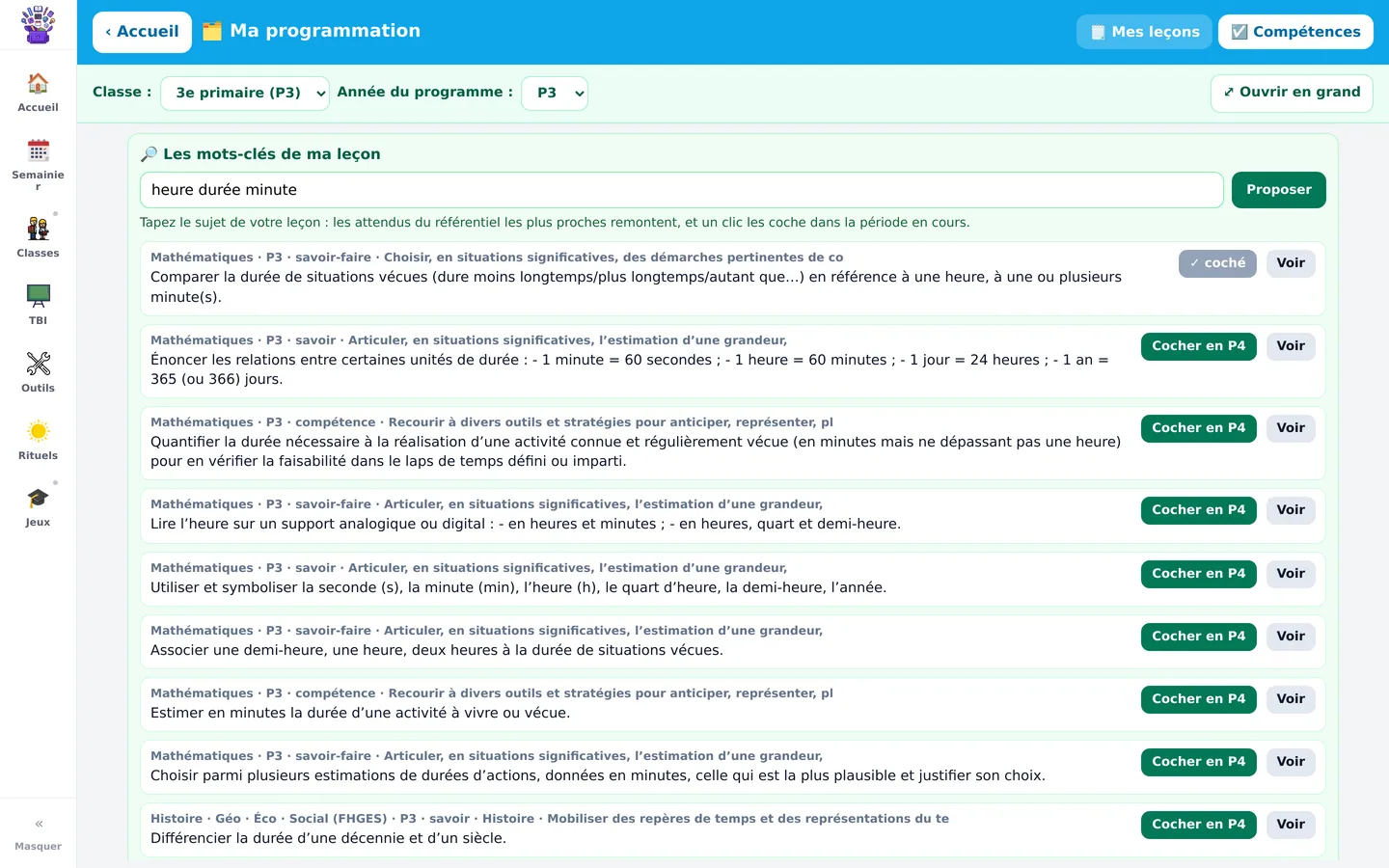
Task: Open Jeux graduation cap icon
Action: tap(38, 498)
